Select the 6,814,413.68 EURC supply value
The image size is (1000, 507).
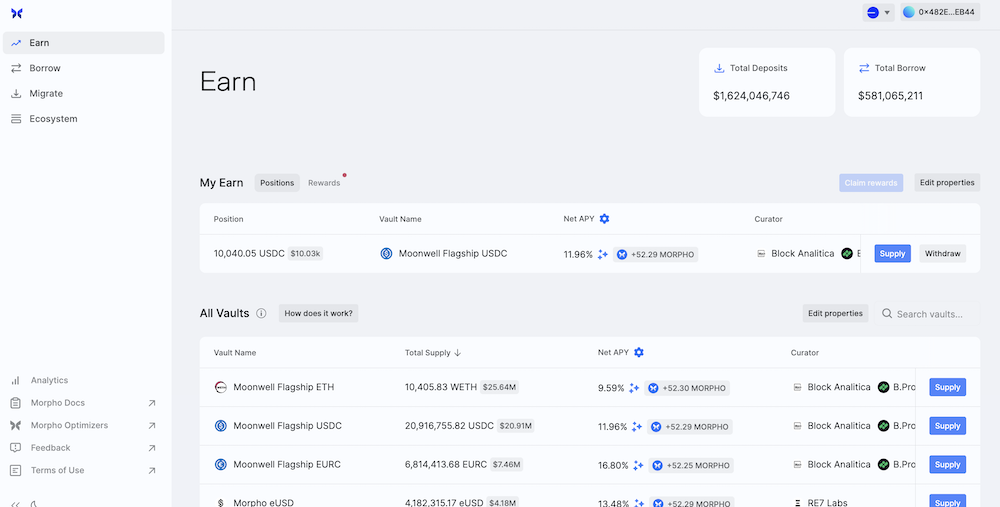(x=446, y=465)
